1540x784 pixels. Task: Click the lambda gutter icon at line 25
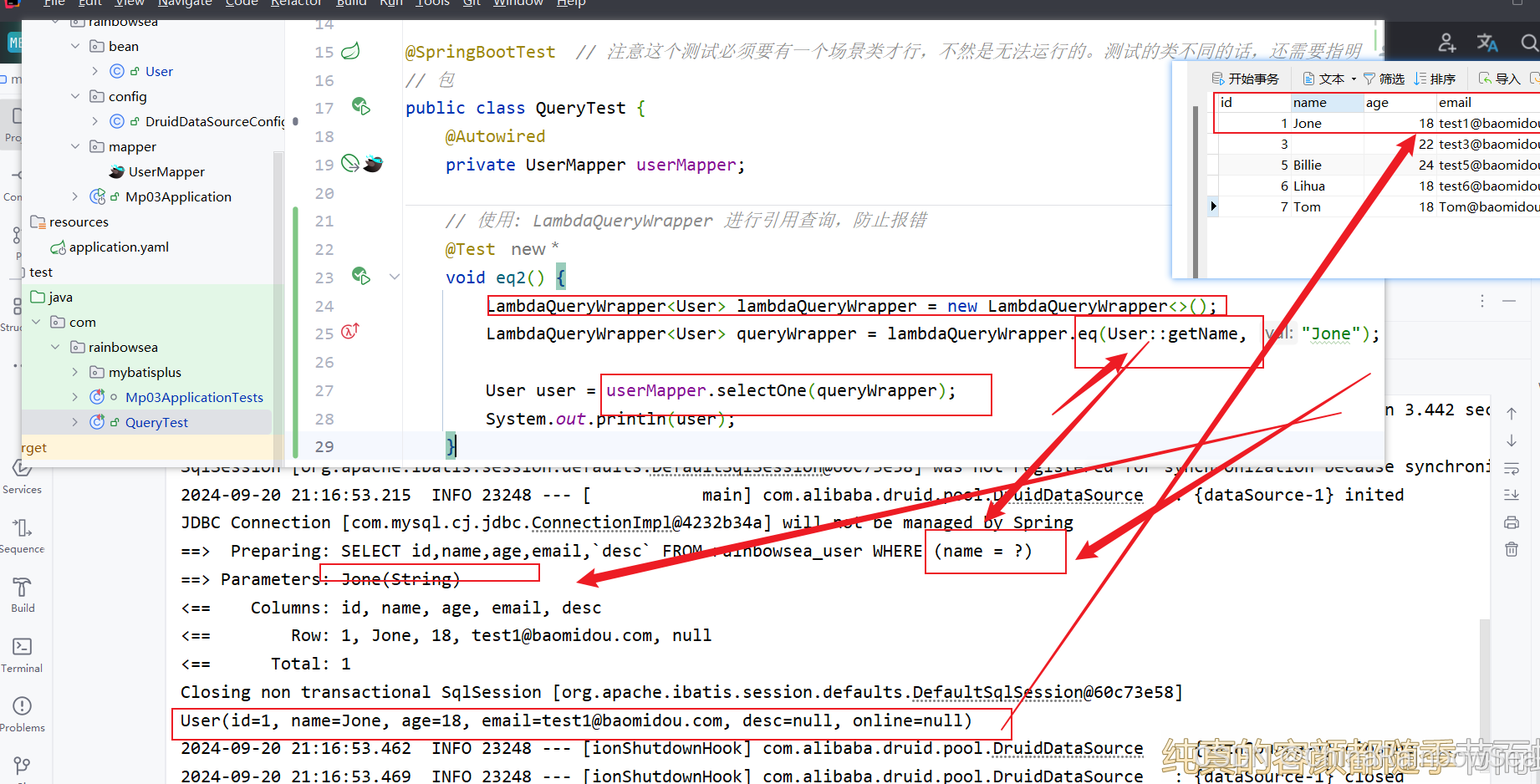[350, 332]
